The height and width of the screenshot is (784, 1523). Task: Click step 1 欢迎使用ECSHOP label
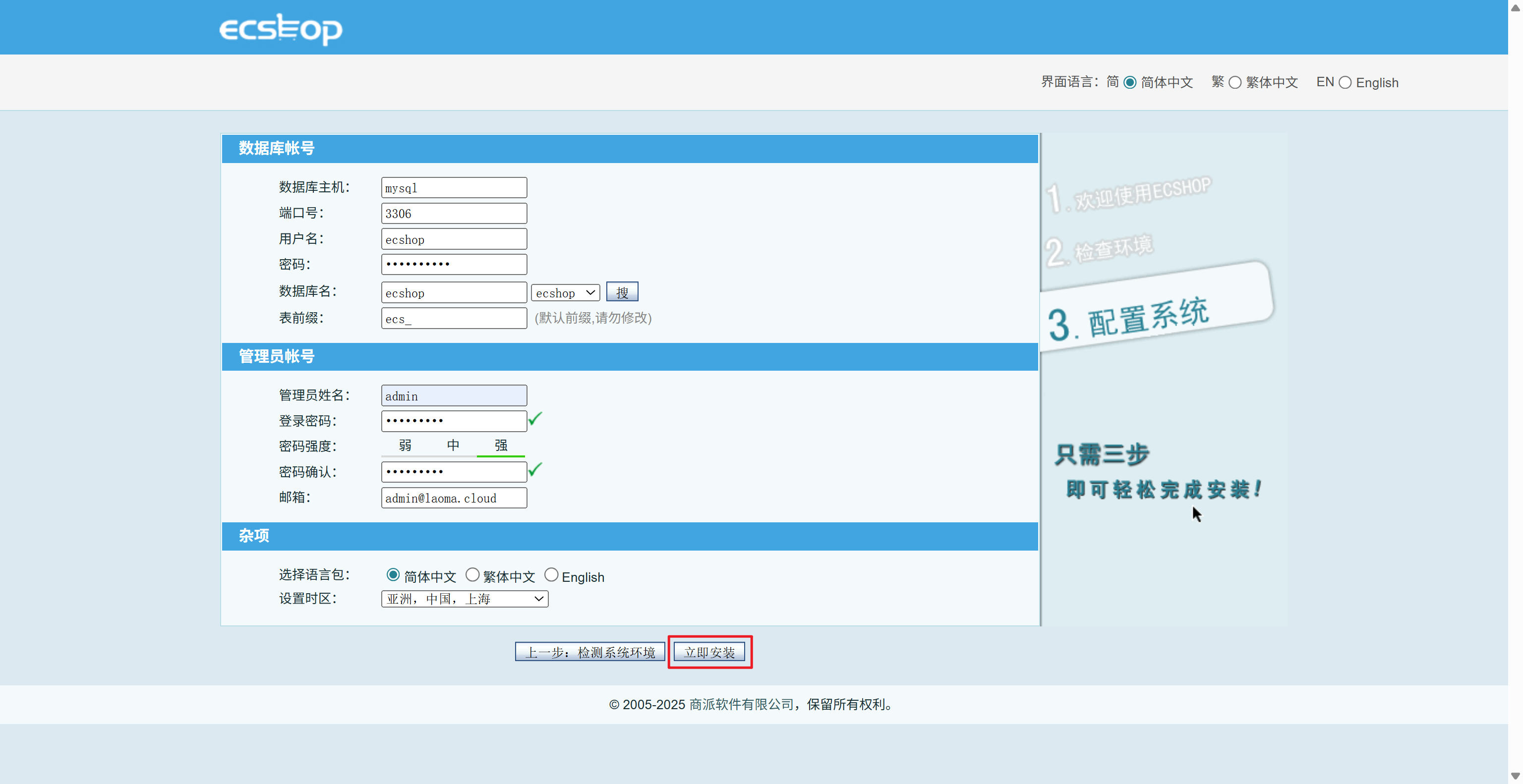tap(1129, 195)
